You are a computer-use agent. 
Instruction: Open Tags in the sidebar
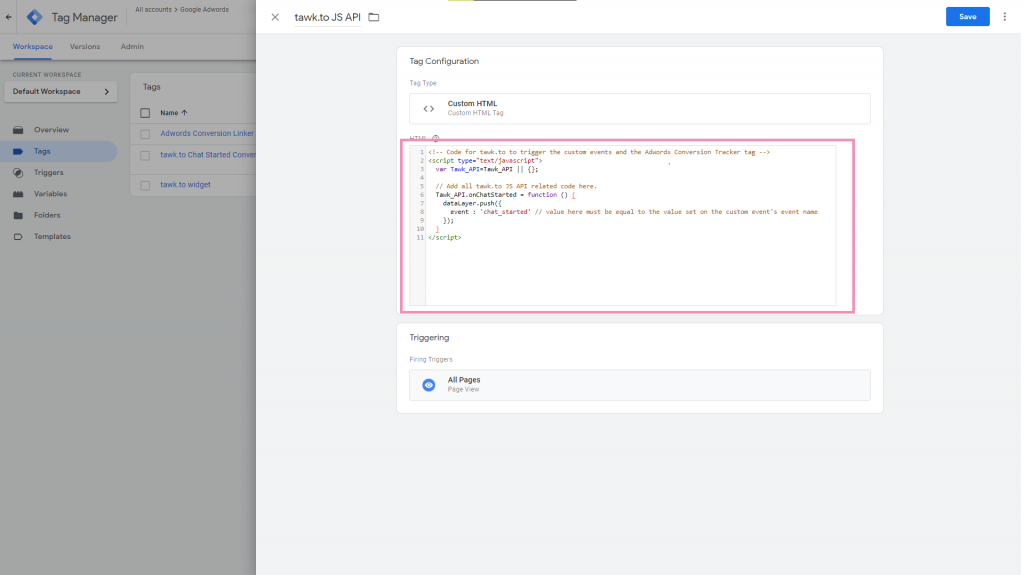click(59, 151)
